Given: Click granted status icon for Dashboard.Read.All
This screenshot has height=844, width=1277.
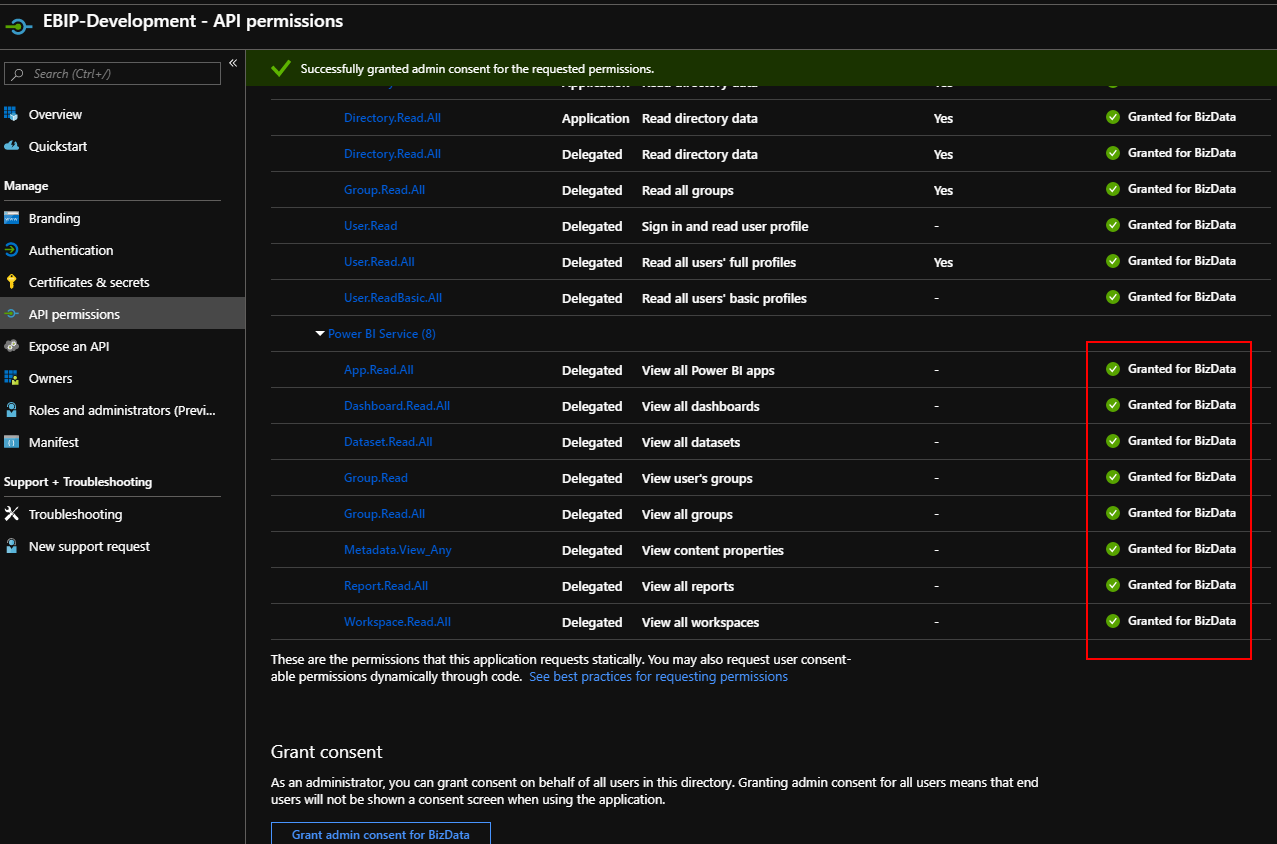Looking at the screenshot, I should point(1112,405).
